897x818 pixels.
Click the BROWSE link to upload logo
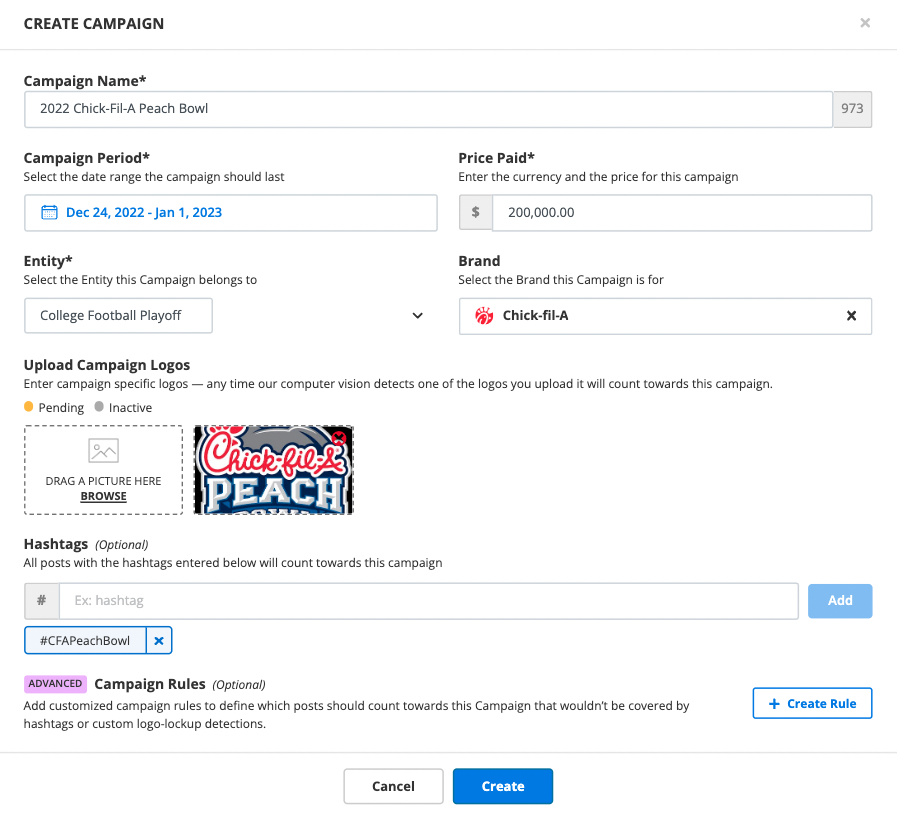[x=104, y=496]
